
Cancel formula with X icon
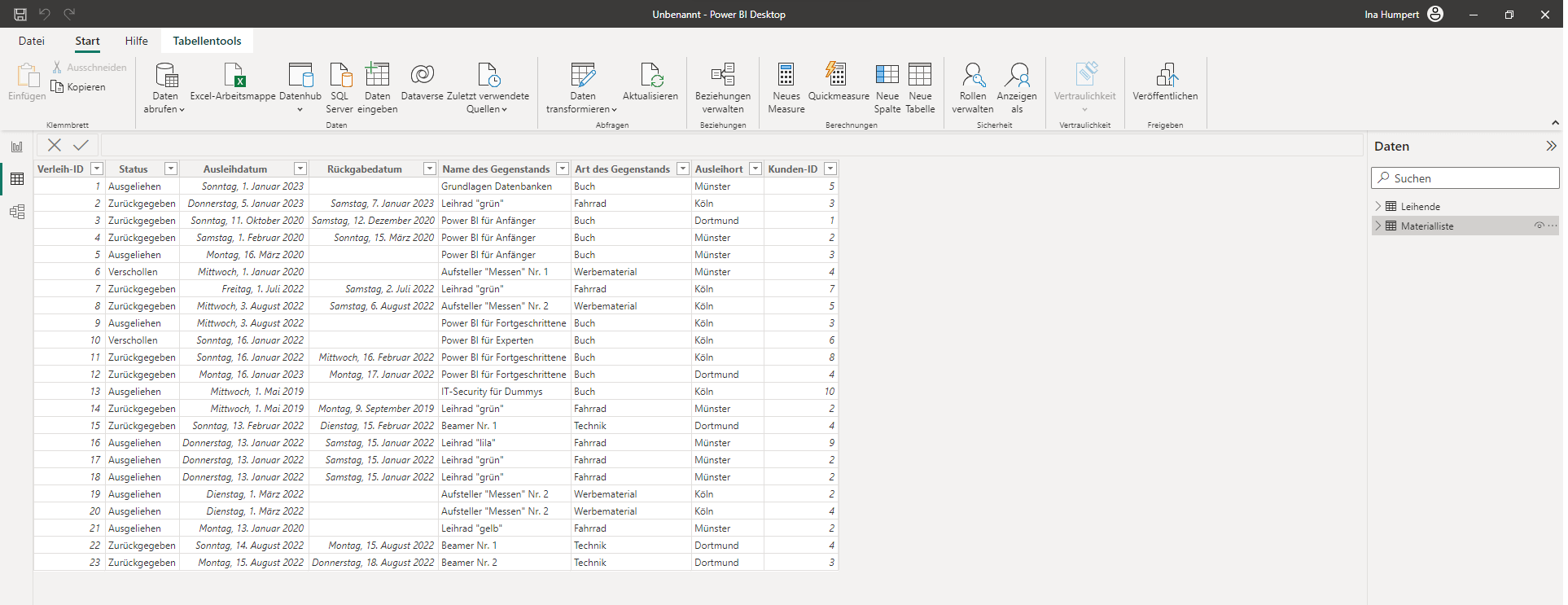[55, 145]
